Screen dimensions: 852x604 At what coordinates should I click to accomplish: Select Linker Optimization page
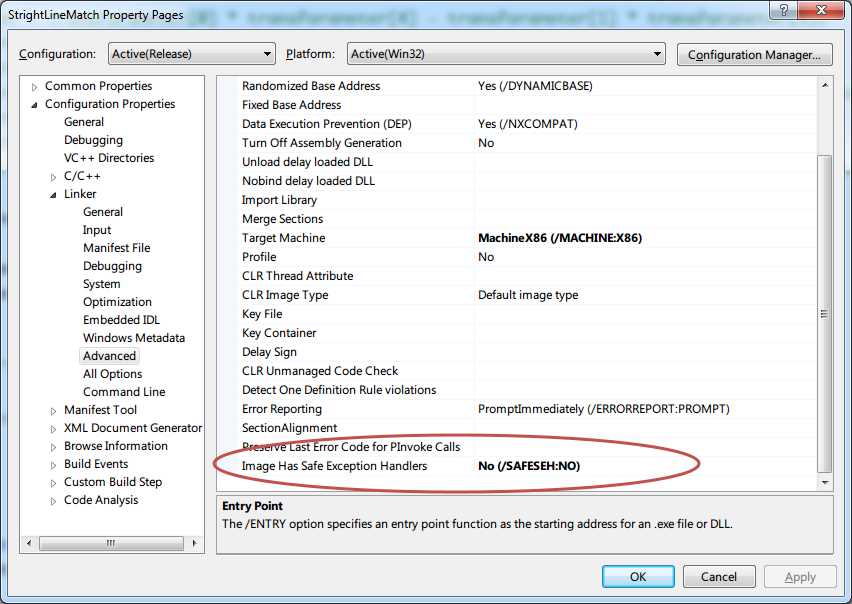pyautogui.click(x=117, y=301)
